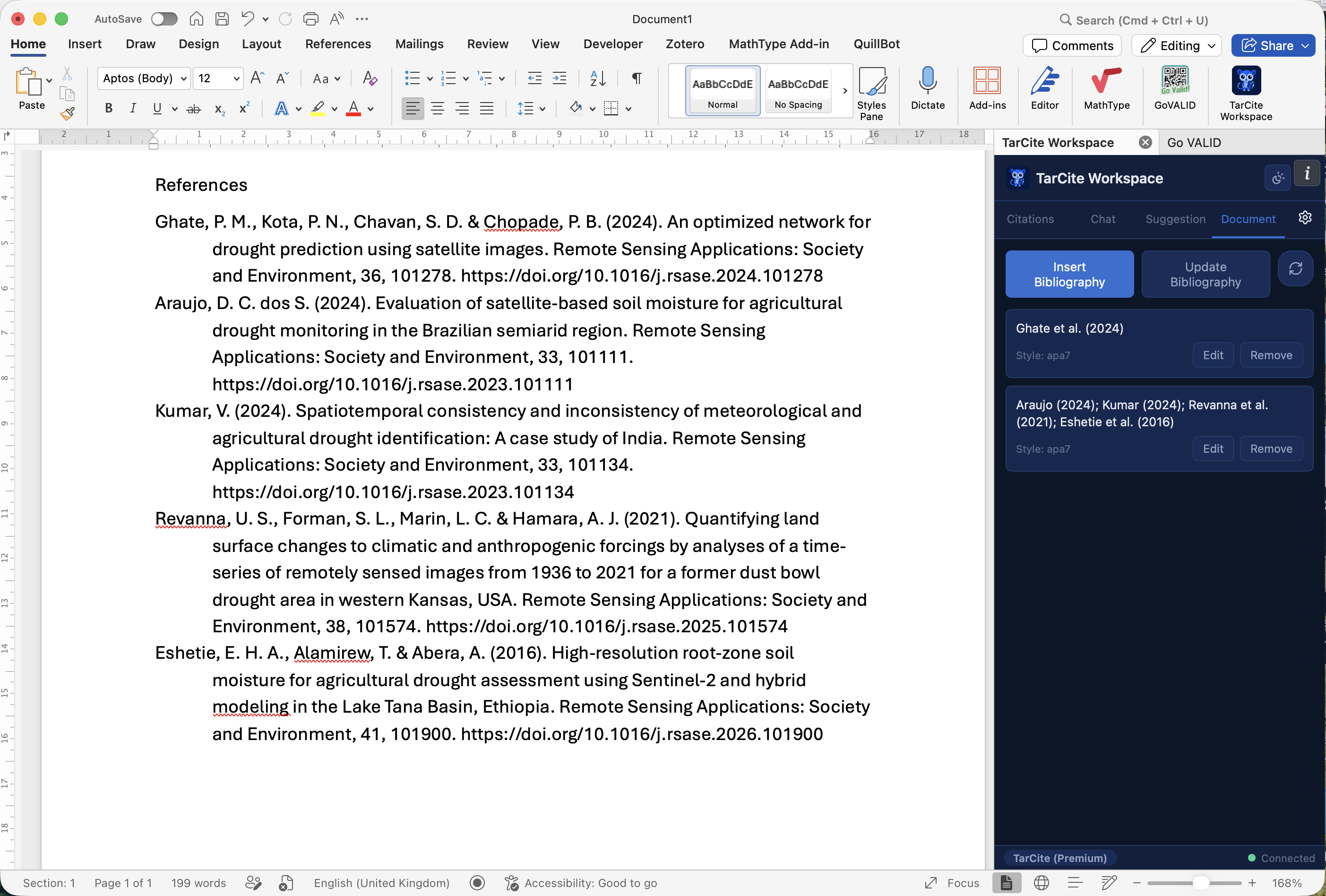1326x896 pixels.
Task: Toggle Bold formatting
Action: pos(108,108)
